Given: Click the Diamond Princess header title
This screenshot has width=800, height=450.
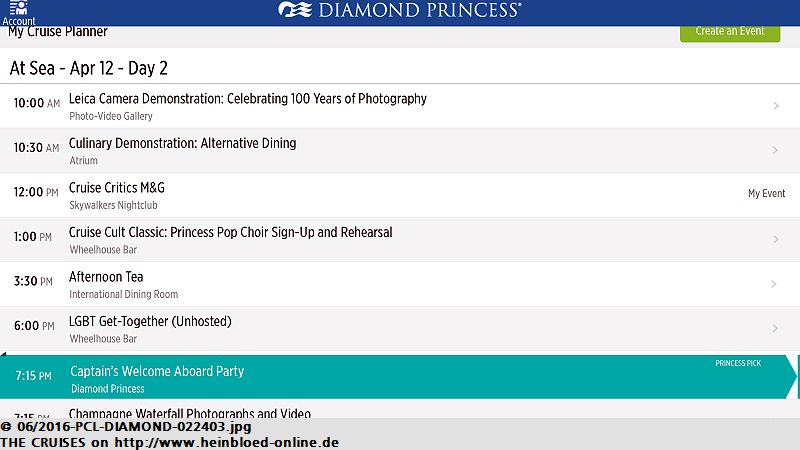Looking at the screenshot, I should pos(419,10).
